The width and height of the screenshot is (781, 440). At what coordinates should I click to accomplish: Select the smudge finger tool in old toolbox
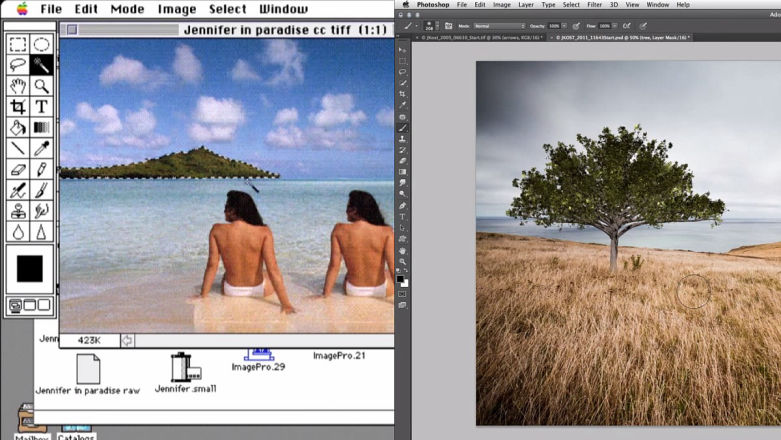tap(41, 211)
